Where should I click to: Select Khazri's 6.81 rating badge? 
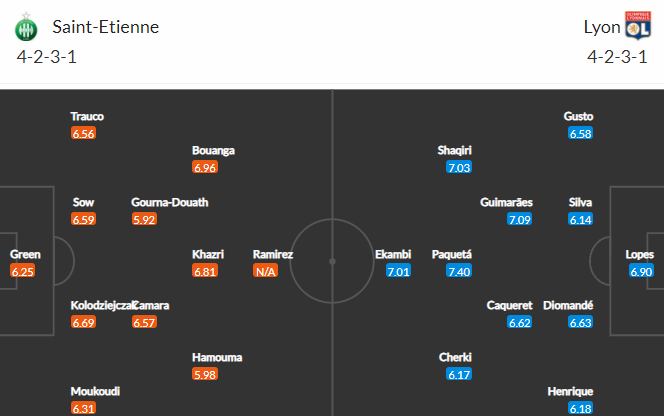205,271
